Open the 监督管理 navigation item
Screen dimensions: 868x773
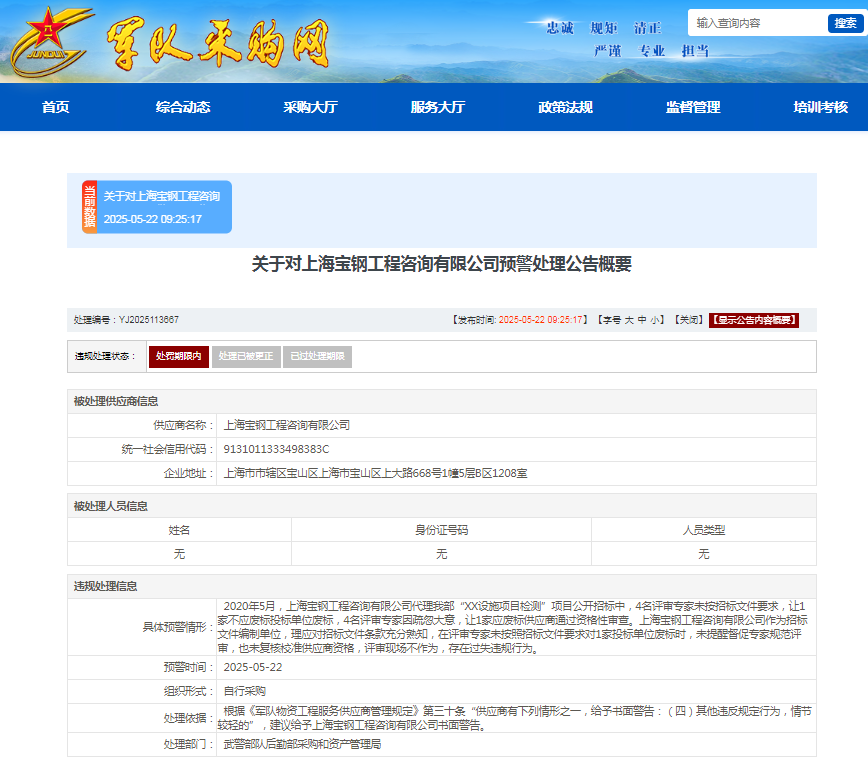point(693,107)
